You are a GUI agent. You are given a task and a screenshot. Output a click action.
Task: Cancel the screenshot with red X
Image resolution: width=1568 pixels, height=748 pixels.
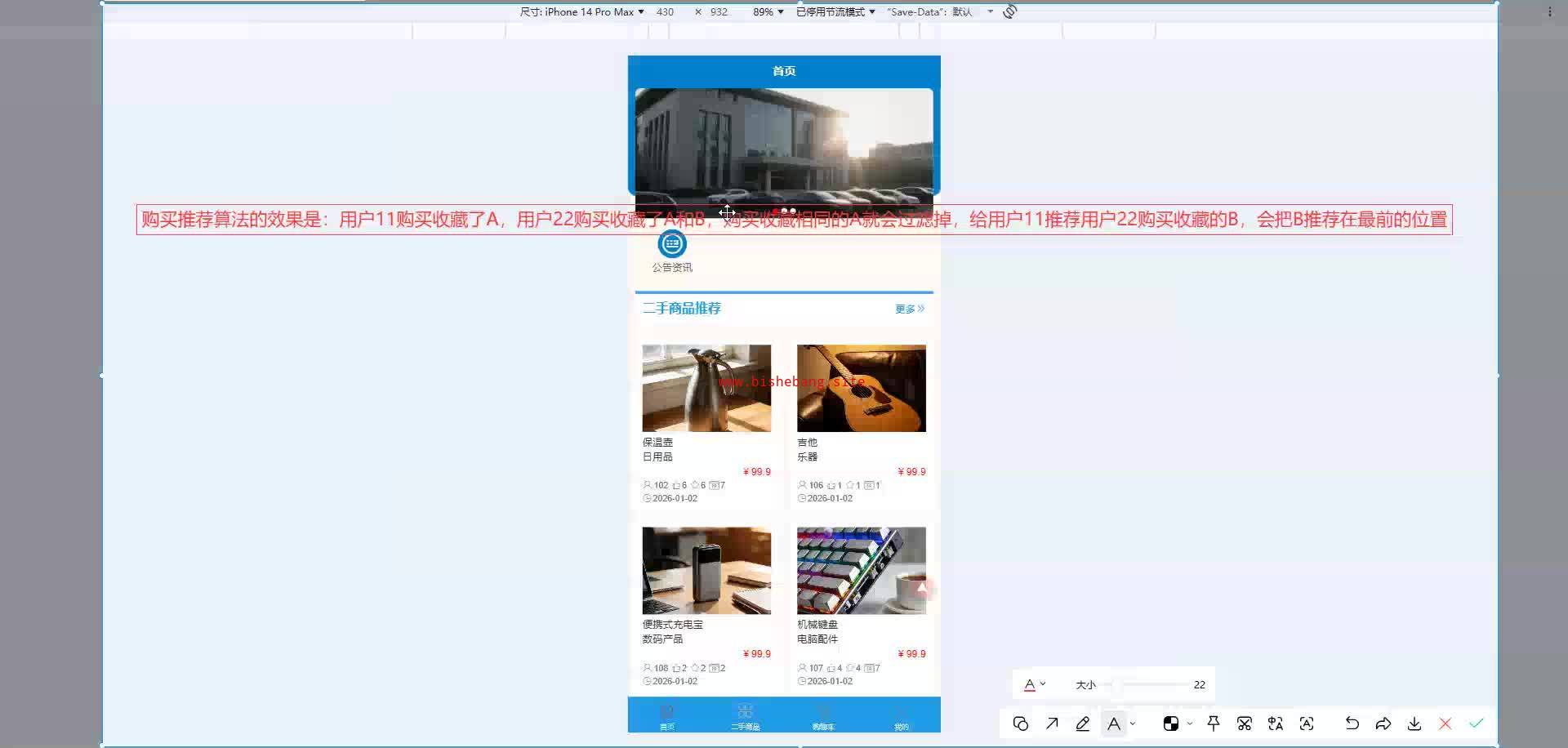point(1445,724)
